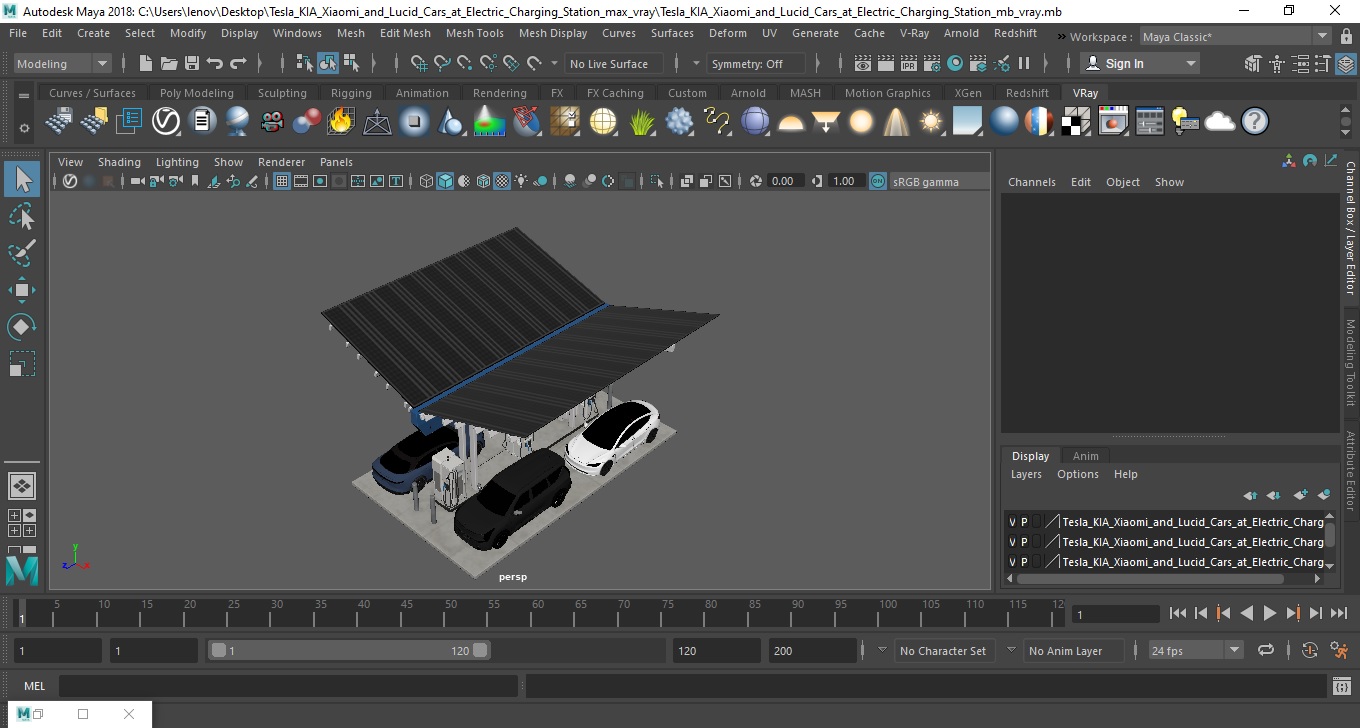
Task: Open the Hypershade circle icon
Action: pyautogui.click(x=955, y=63)
